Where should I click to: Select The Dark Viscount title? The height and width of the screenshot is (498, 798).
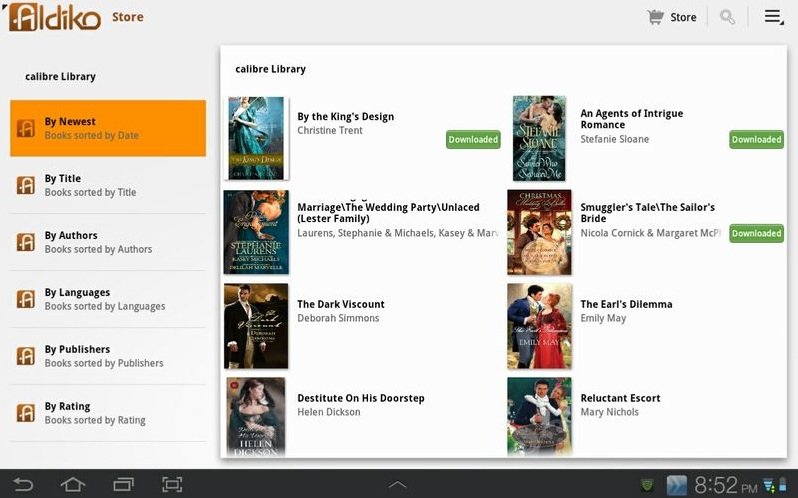click(341, 304)
